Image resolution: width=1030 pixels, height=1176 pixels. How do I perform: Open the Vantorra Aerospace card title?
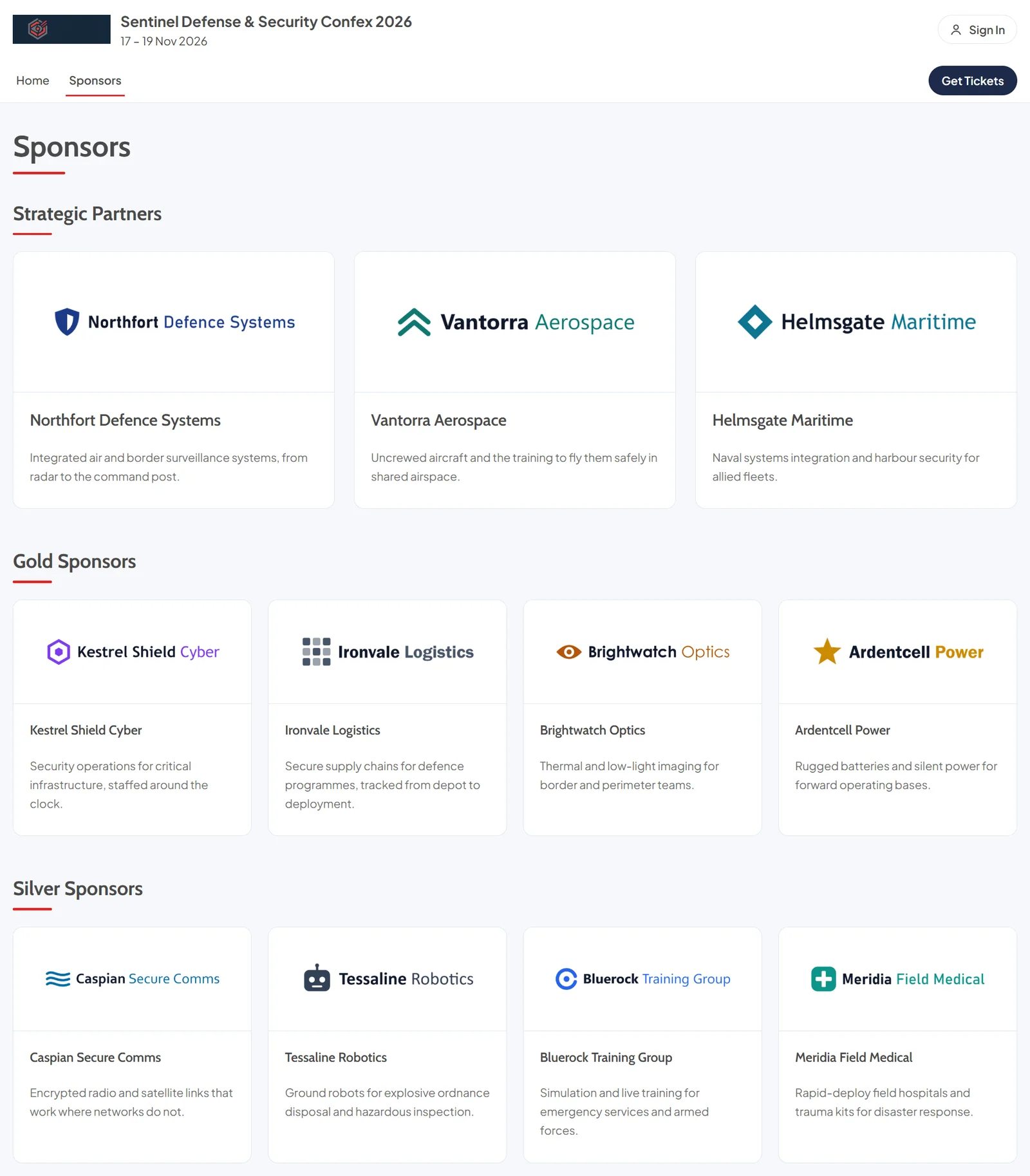pyautogui.click(x=438, y=420)
